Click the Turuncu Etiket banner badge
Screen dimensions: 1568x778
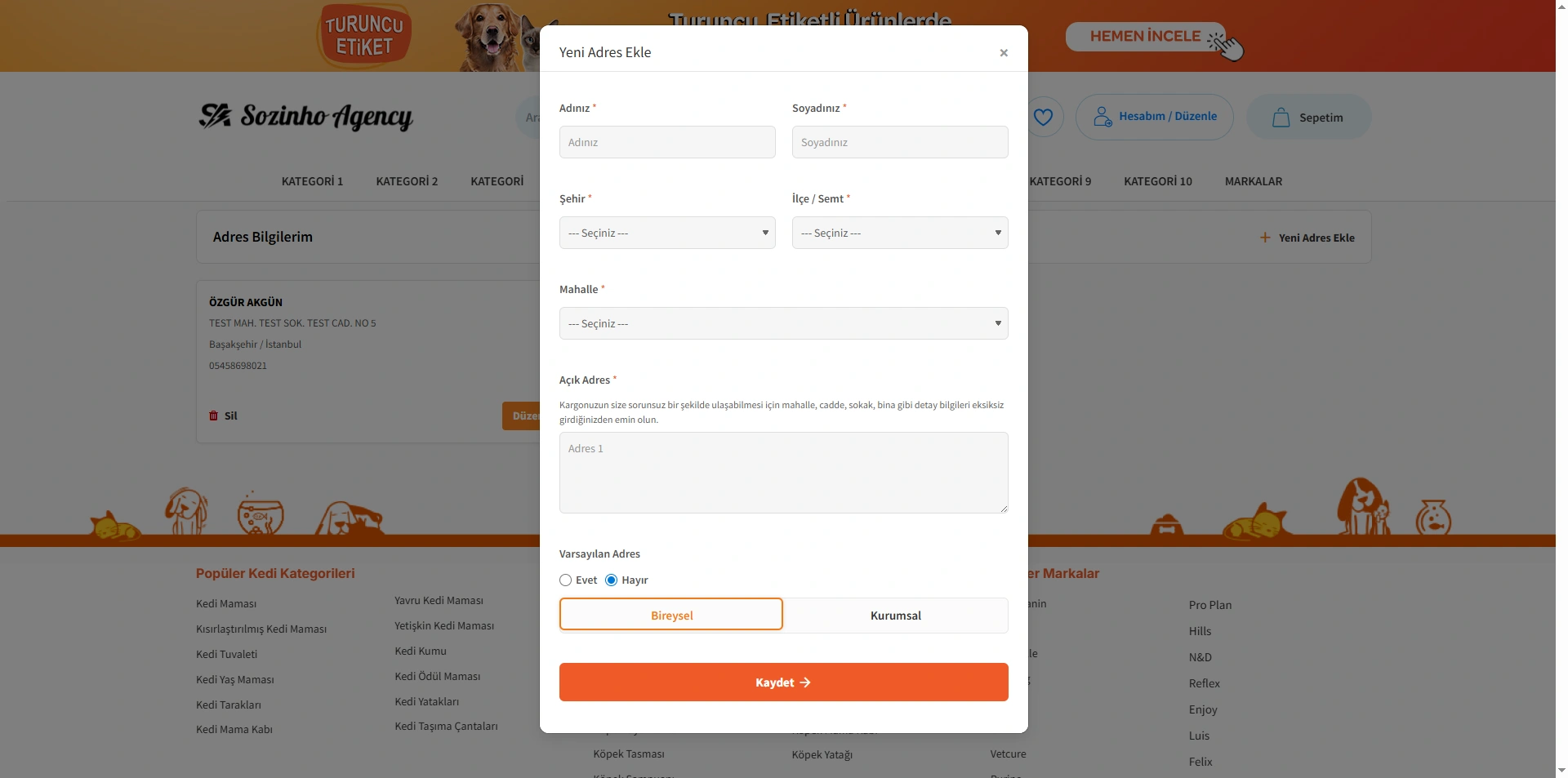click(364, 36)
